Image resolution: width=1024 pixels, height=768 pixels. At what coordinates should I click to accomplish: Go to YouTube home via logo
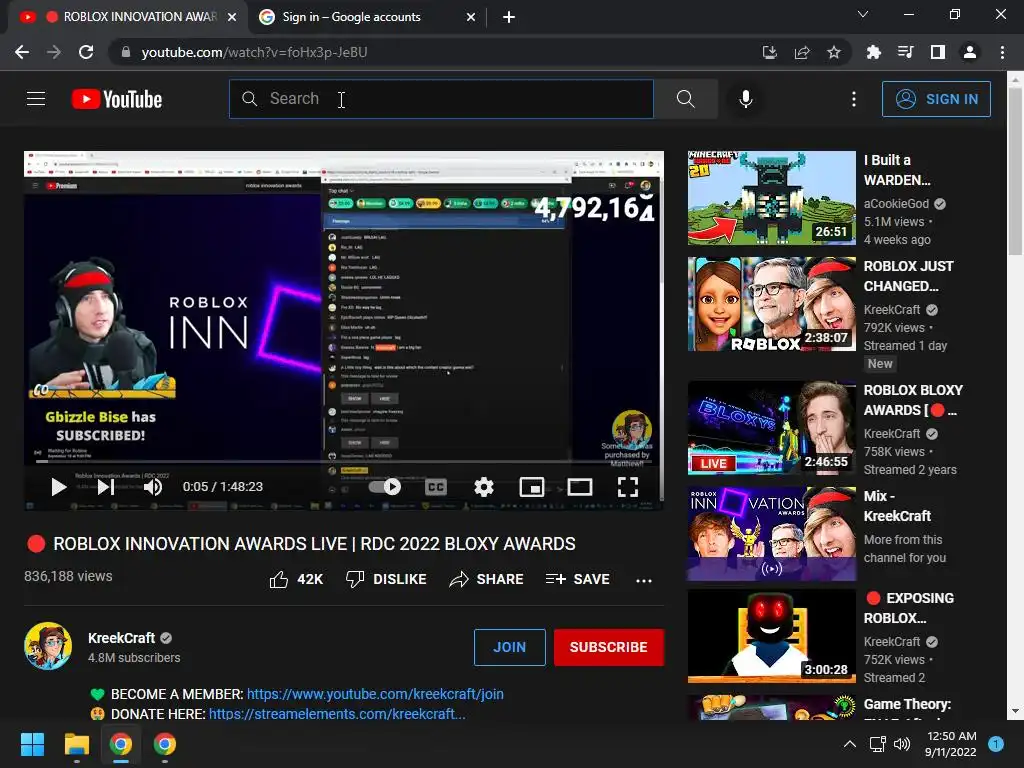coord(117,99)
